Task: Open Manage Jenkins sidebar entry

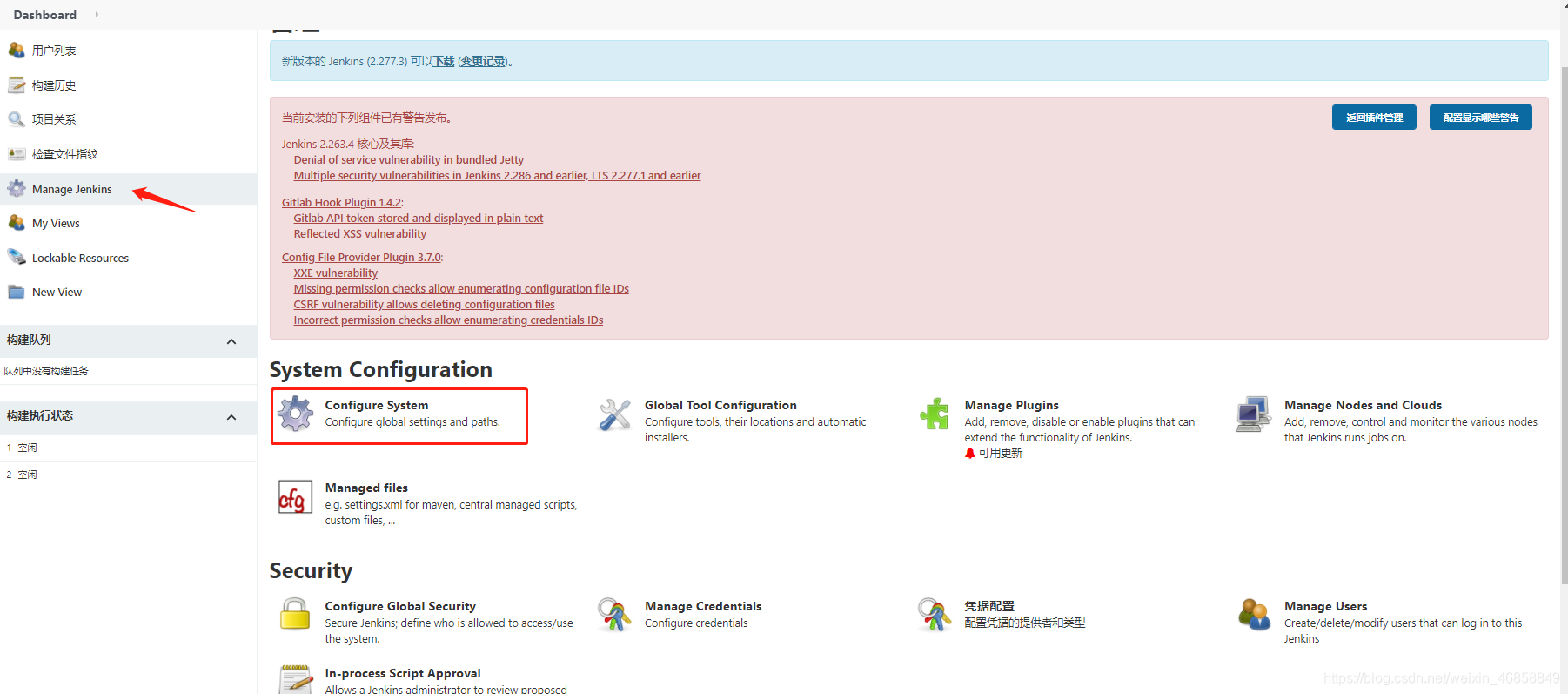Action: pos(72,189)
